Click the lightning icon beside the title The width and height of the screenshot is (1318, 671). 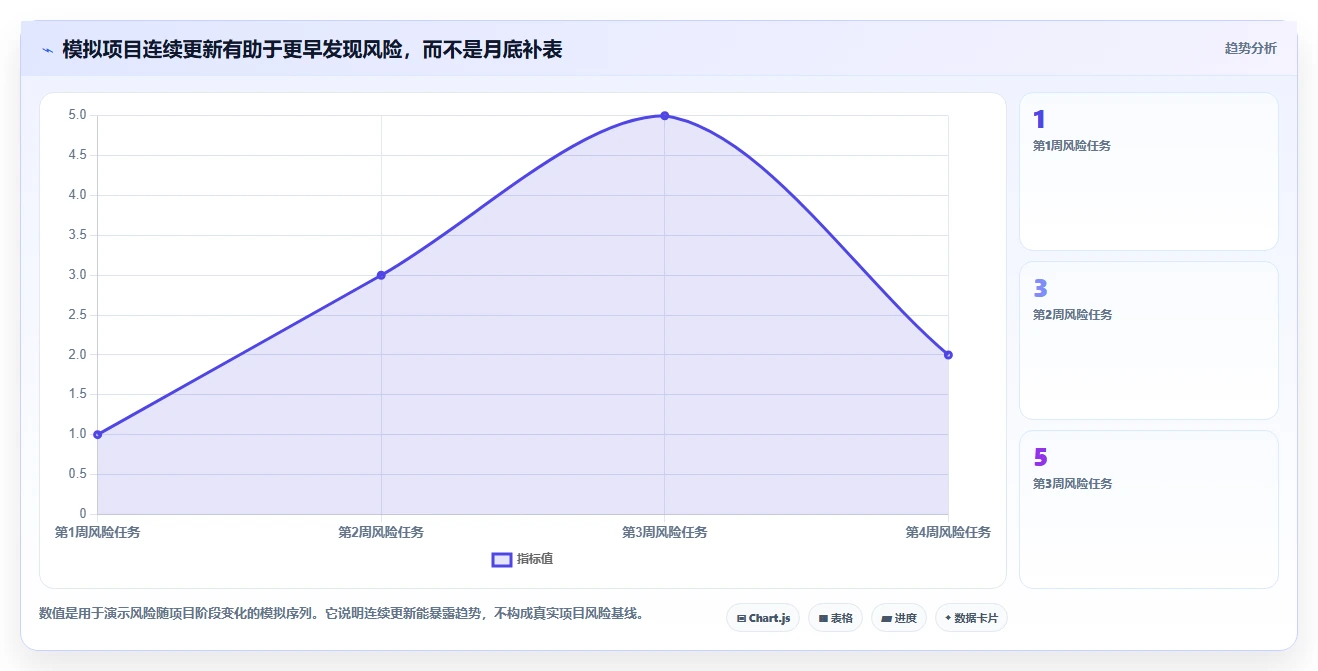(x=47, y=50)
